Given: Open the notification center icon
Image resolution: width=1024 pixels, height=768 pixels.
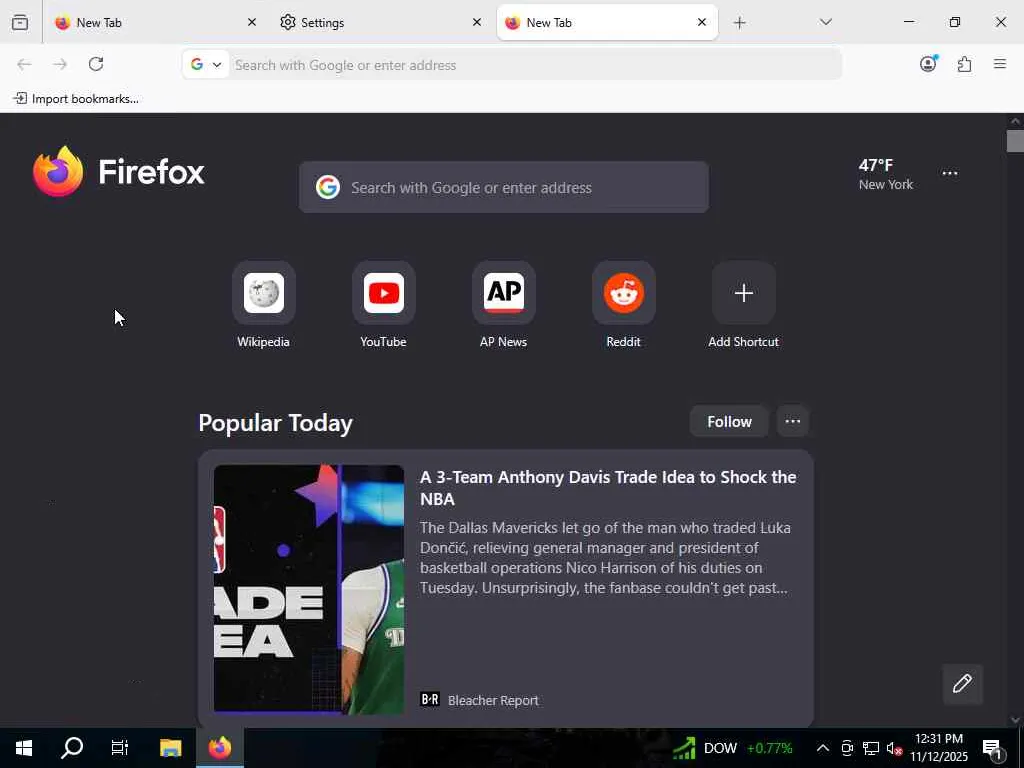Looking at the screenshot, I should 994,748.
